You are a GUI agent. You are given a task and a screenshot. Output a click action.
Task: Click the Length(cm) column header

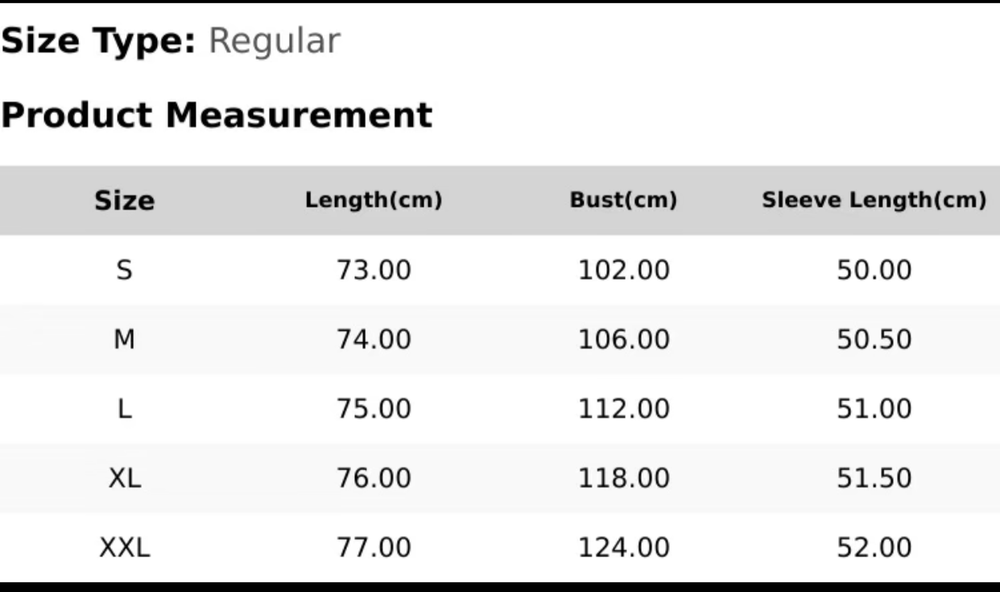click(373, 200)
